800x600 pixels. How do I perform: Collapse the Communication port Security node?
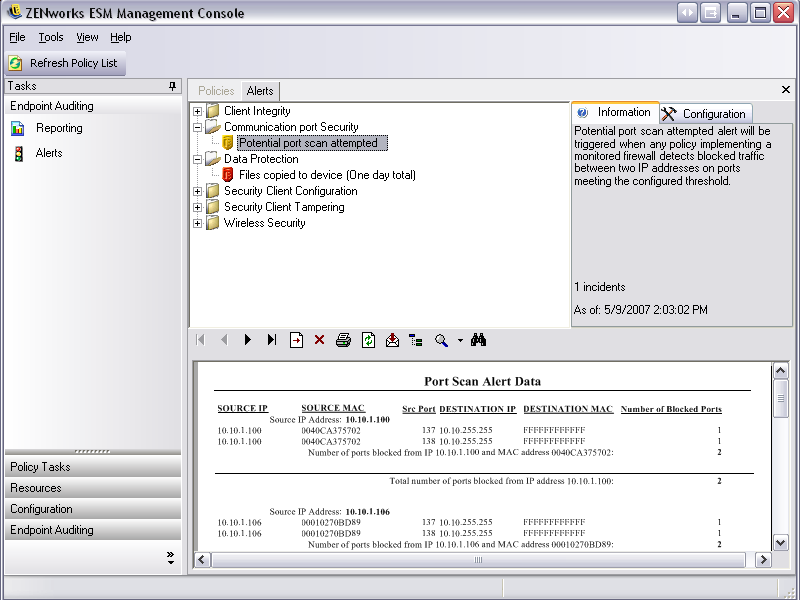(x=197, y=128)
